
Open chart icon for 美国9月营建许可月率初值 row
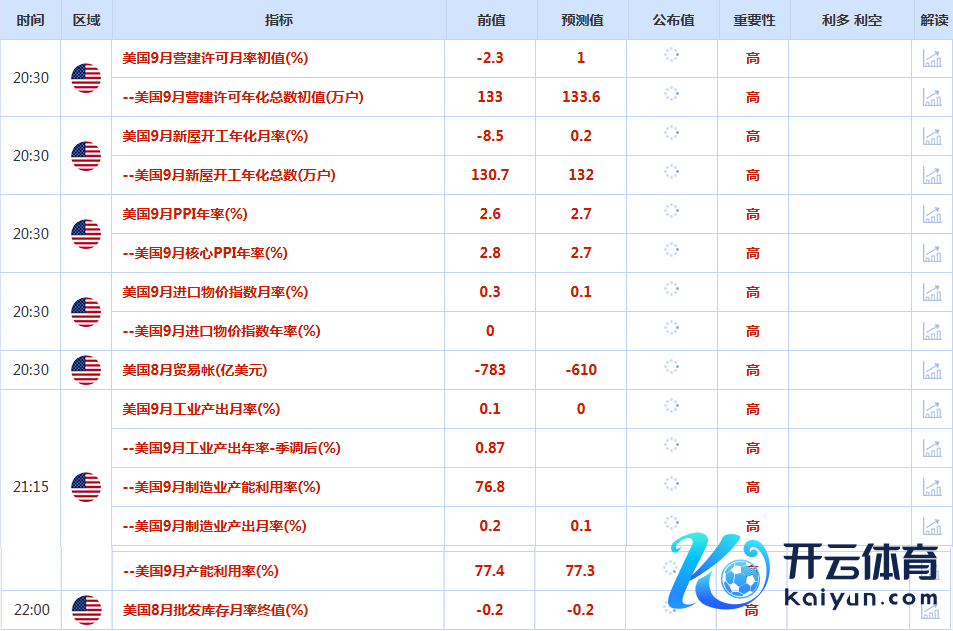932,58
